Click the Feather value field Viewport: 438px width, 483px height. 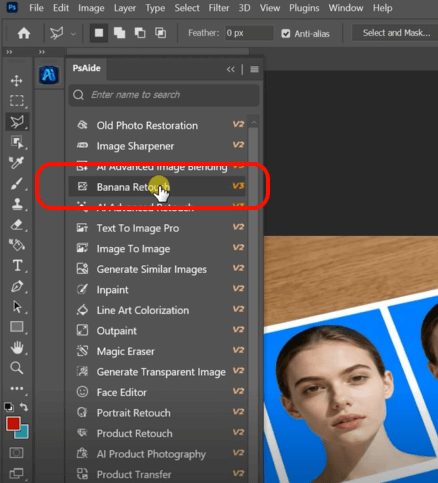[249, 33]
